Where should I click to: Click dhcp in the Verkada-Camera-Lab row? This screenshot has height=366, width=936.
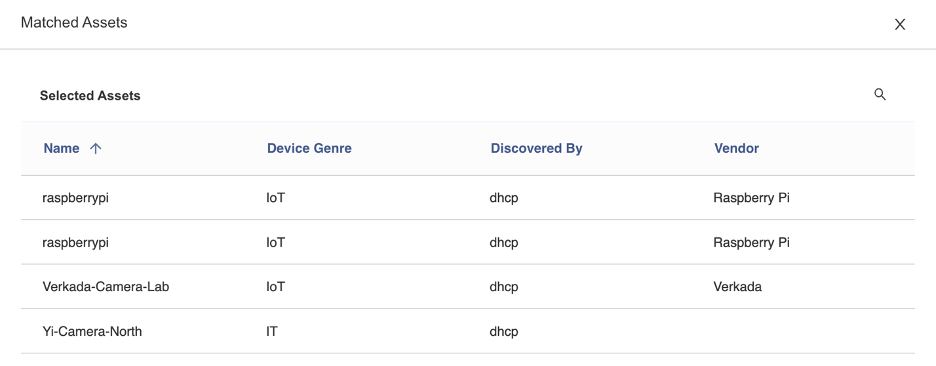coord(504,287)
